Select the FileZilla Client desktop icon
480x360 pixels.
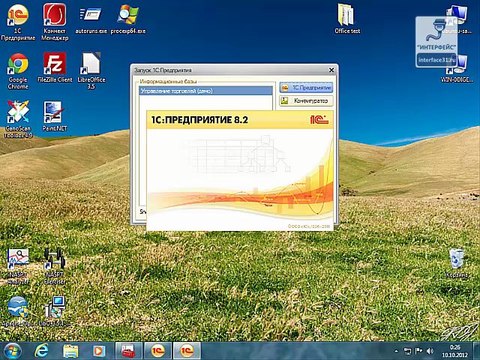(x=55, y=67)
